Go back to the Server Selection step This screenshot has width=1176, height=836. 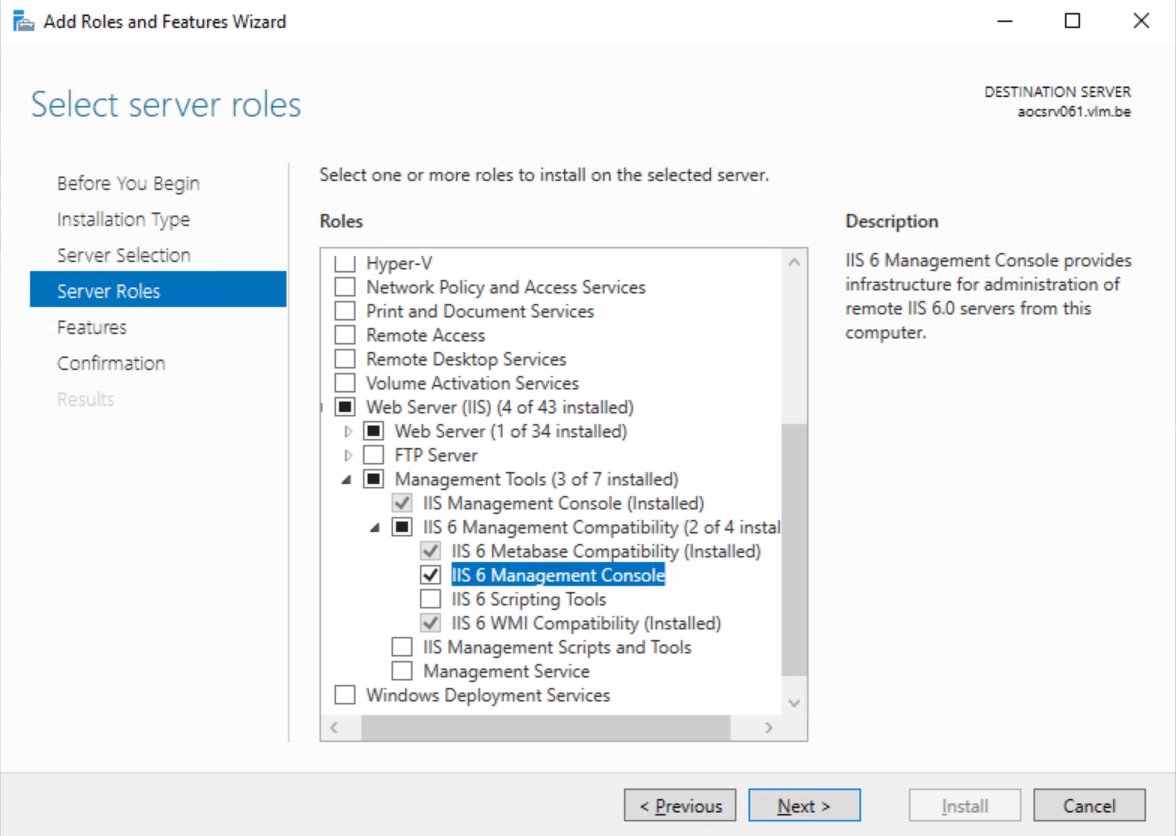[122, 255]
